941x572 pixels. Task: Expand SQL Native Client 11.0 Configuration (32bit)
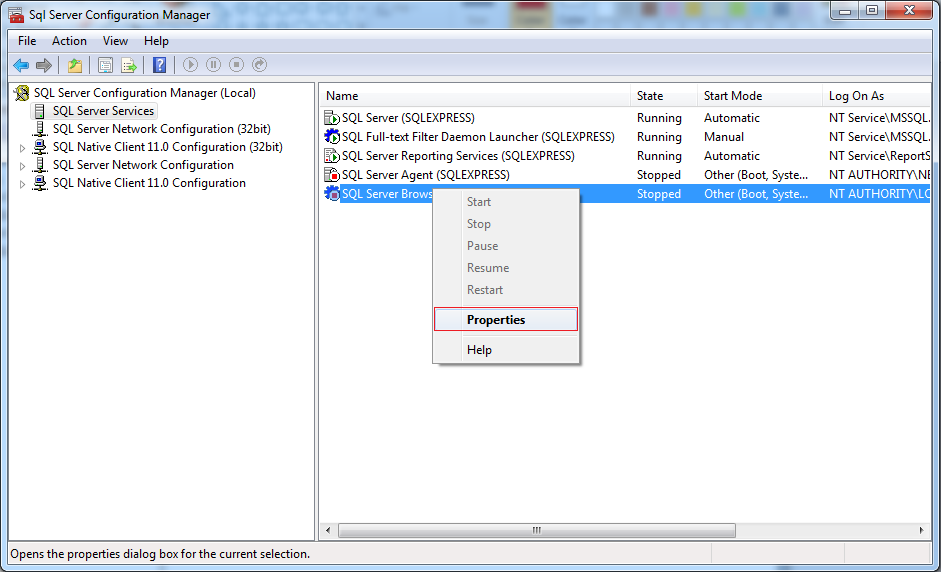click(22, 148)
